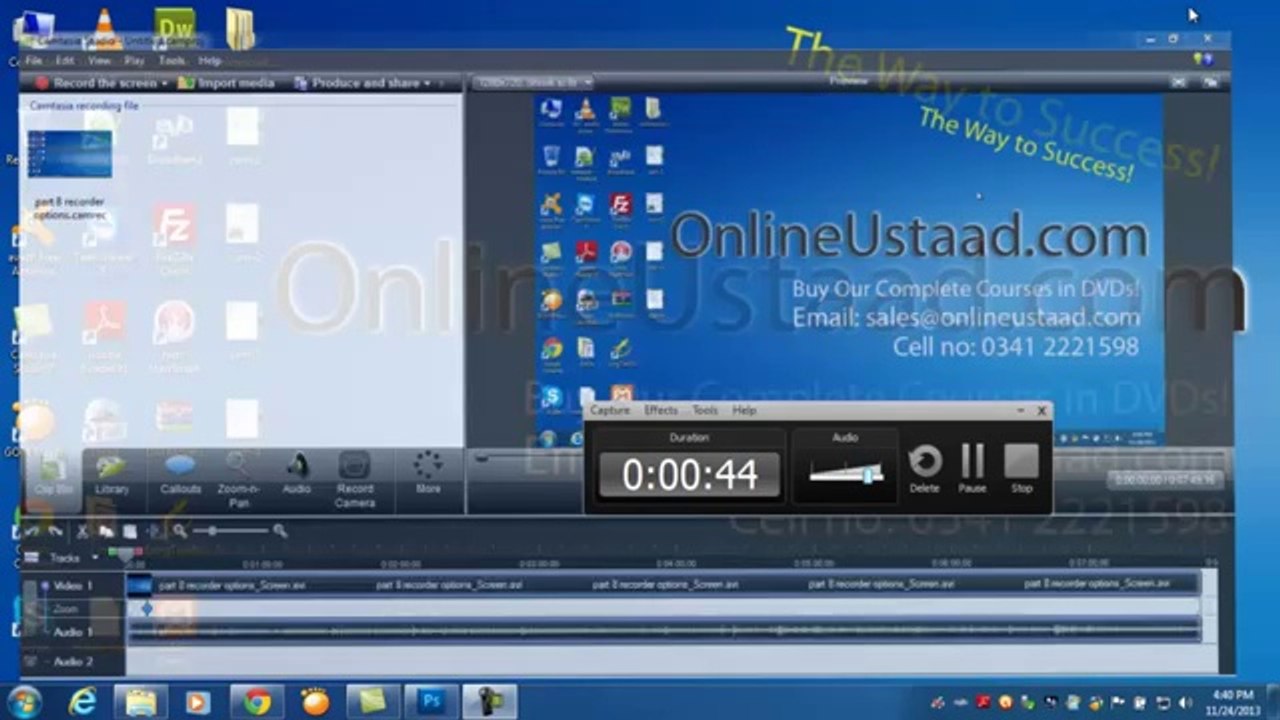Image resolution: width=1280 pixels, height=720 pixels.
Task: Open the Help menu in Camtasia Studio
Action: (x=209, y=61)
